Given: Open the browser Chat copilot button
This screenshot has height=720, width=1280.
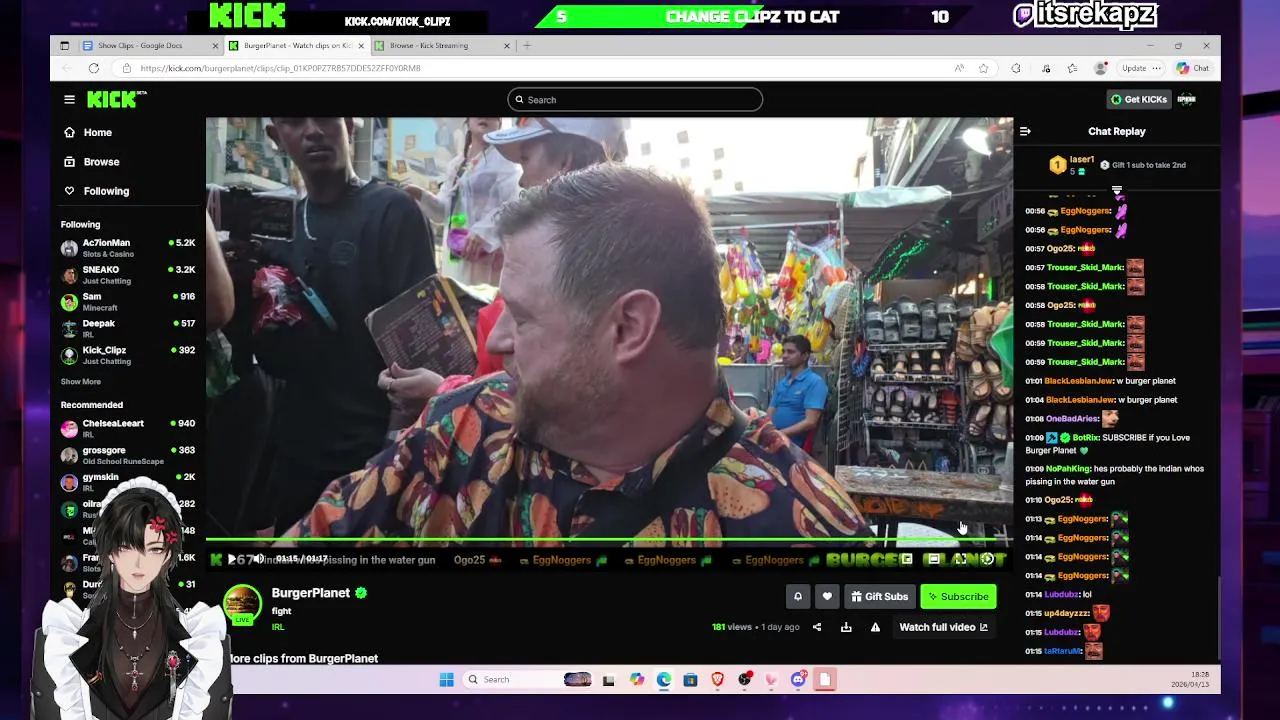Looking at the screenshot, I should (1193, 68).
